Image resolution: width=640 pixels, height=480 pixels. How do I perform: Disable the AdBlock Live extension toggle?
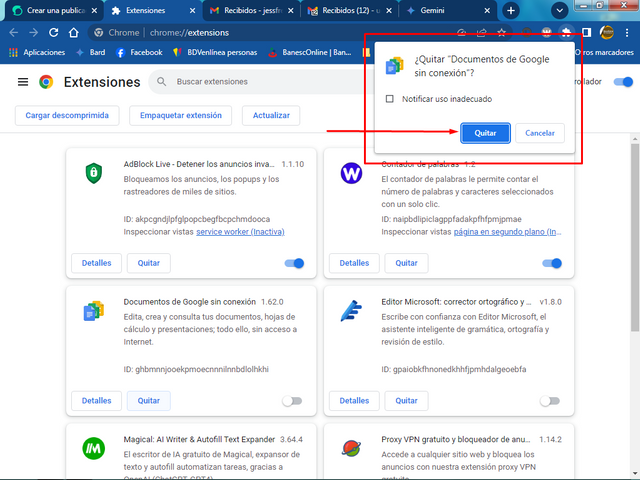point(294,263)
